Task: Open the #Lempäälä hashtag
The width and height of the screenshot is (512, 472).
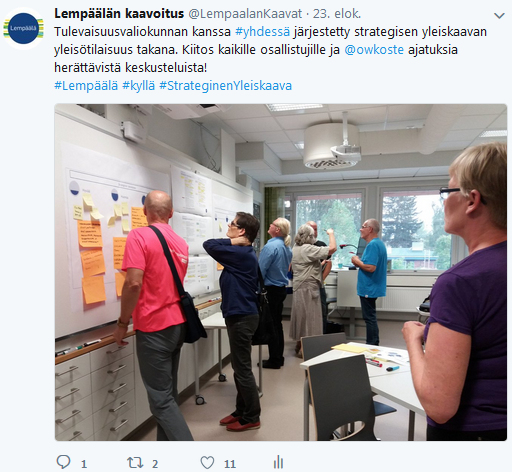Action: click(86, 86)
